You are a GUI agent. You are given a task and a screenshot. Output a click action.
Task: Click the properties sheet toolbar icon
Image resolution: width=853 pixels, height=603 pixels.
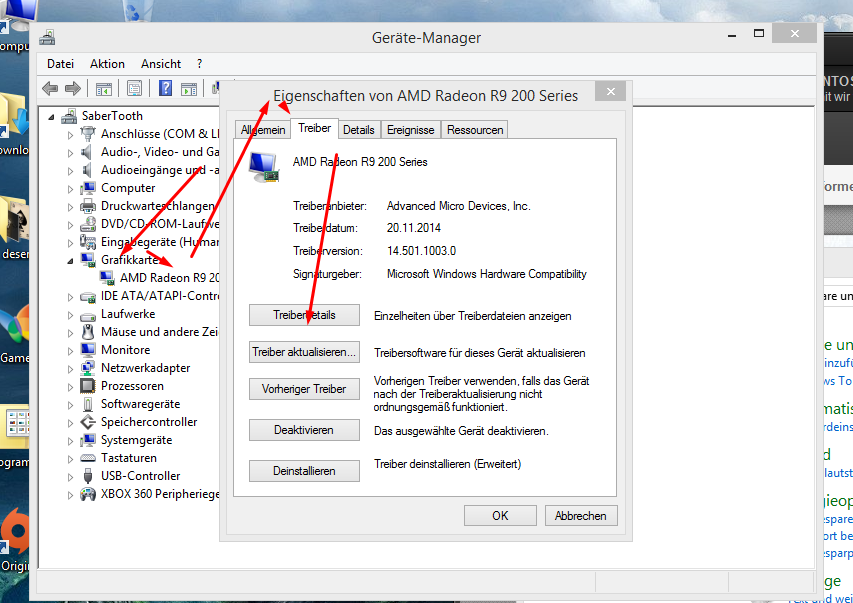coord(134,88)
